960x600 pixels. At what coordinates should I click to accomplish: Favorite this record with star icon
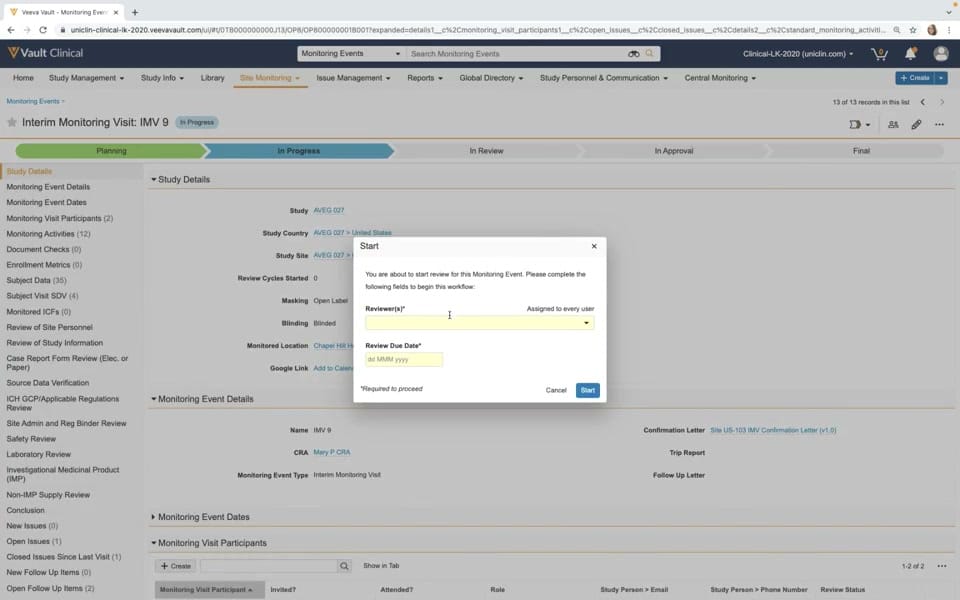12,122
